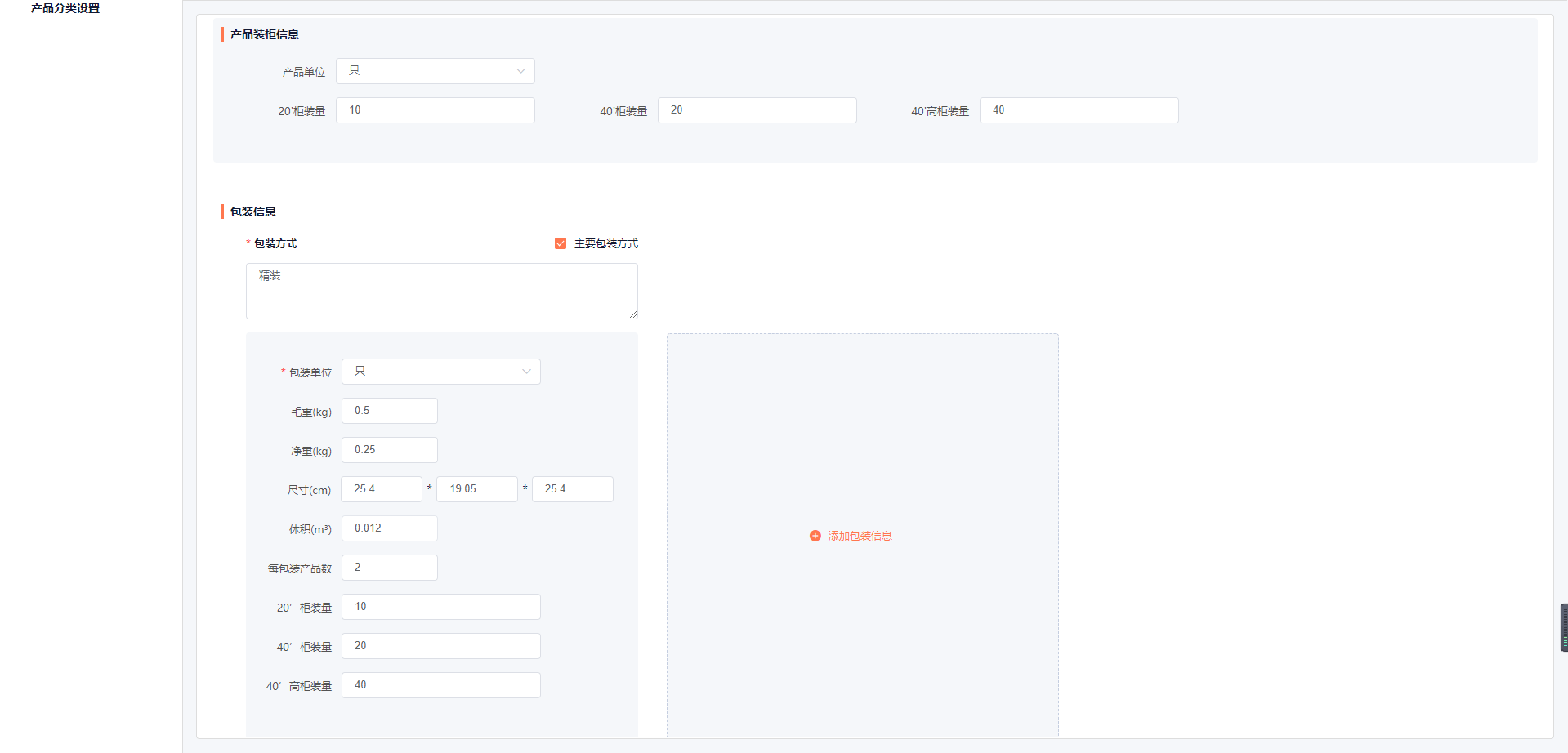Click the first 尺寸(cm) dimension field

(381, 489)
